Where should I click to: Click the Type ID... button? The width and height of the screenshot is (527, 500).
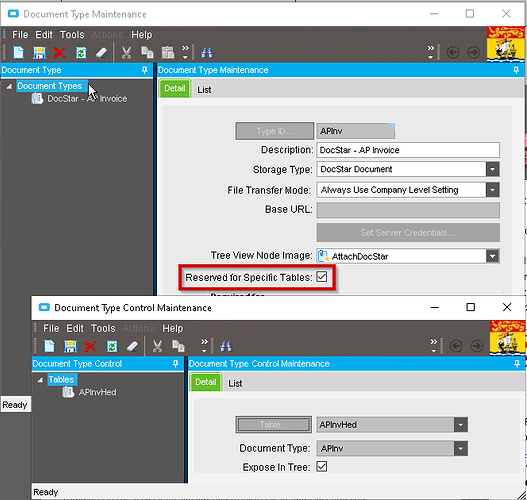tap(275, 131)
